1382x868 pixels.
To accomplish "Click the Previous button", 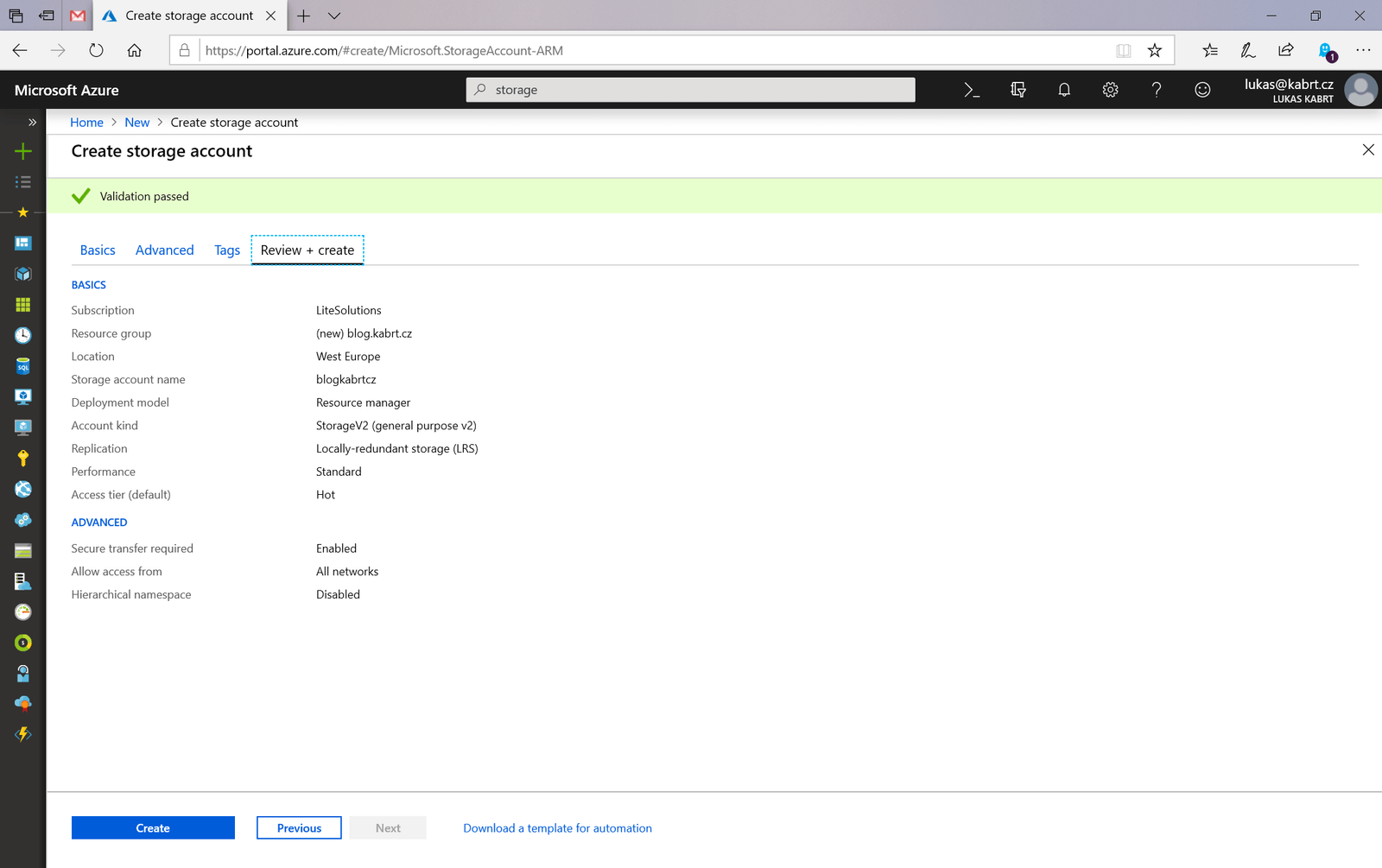I will pyautogui.click(x=299, y=827).
